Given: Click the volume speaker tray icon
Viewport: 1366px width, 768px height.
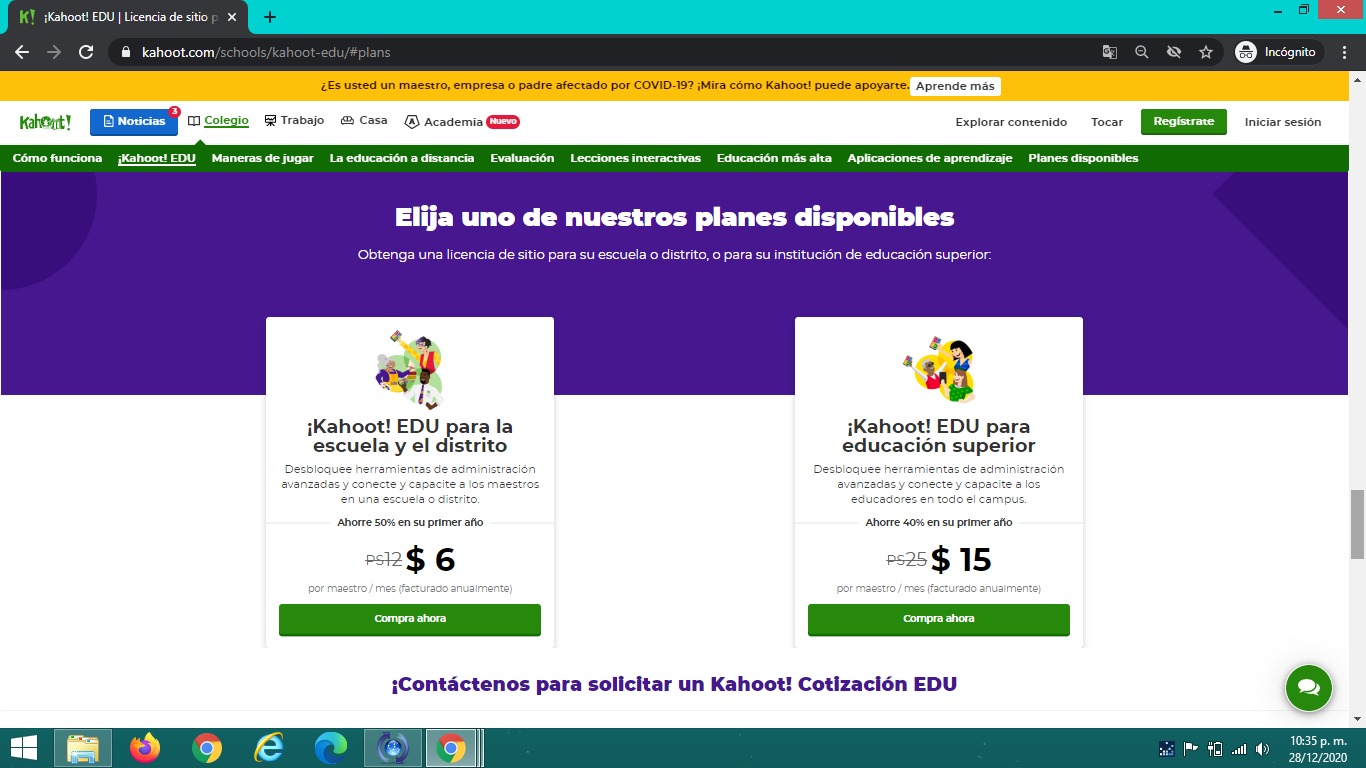Looking at the screenshot, I should [1263, 748].
